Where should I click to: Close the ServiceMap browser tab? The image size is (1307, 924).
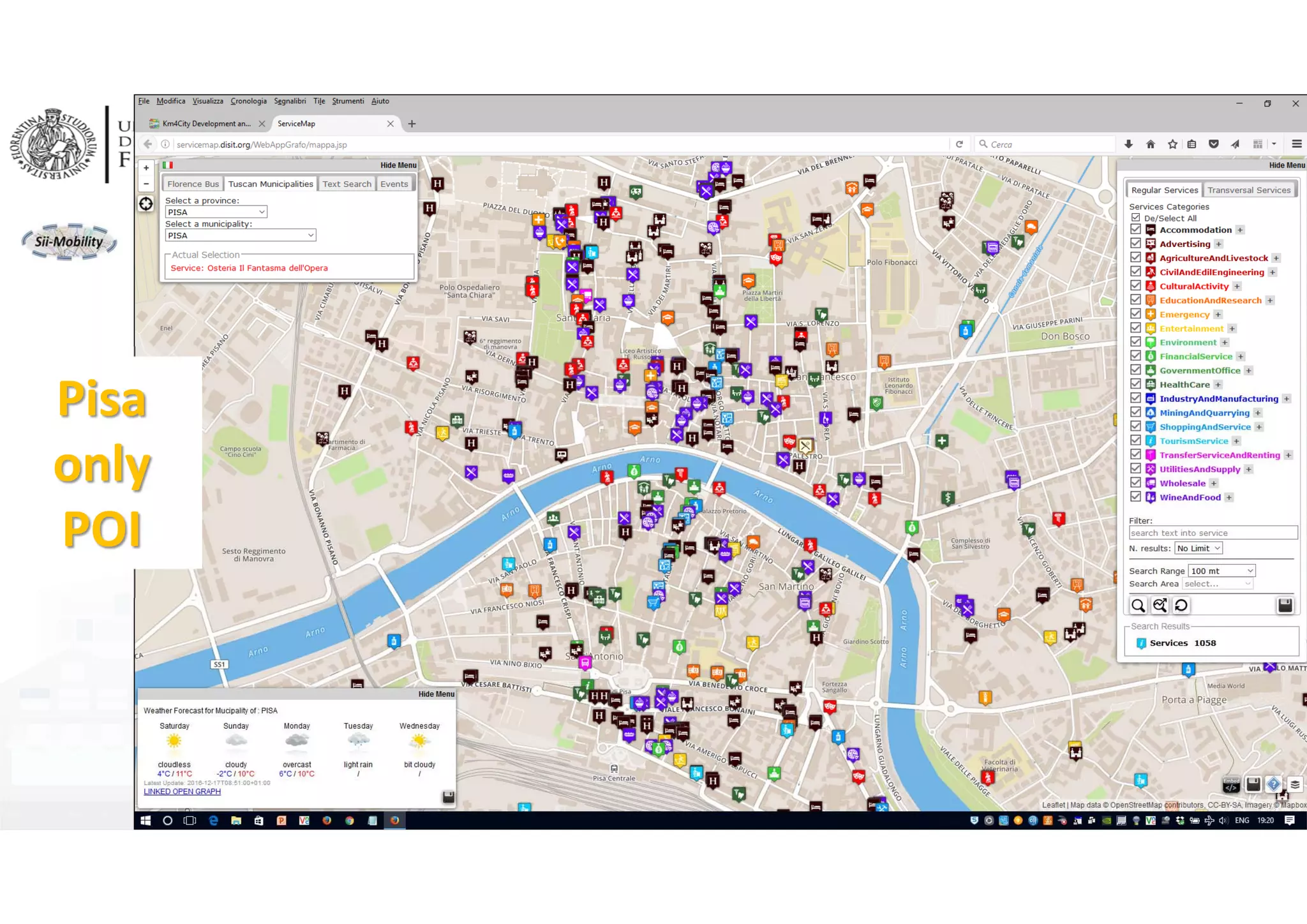(390, 124)
